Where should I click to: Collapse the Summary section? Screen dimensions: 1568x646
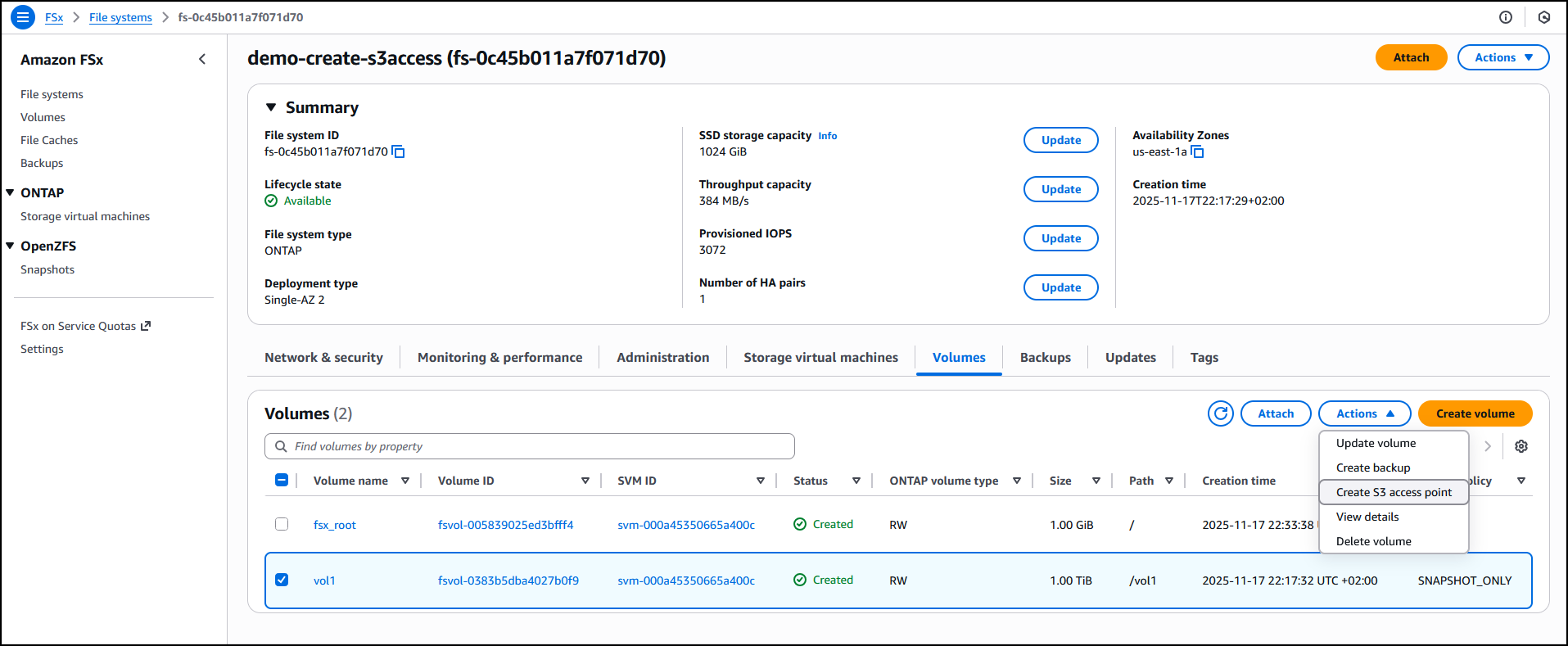271,107
